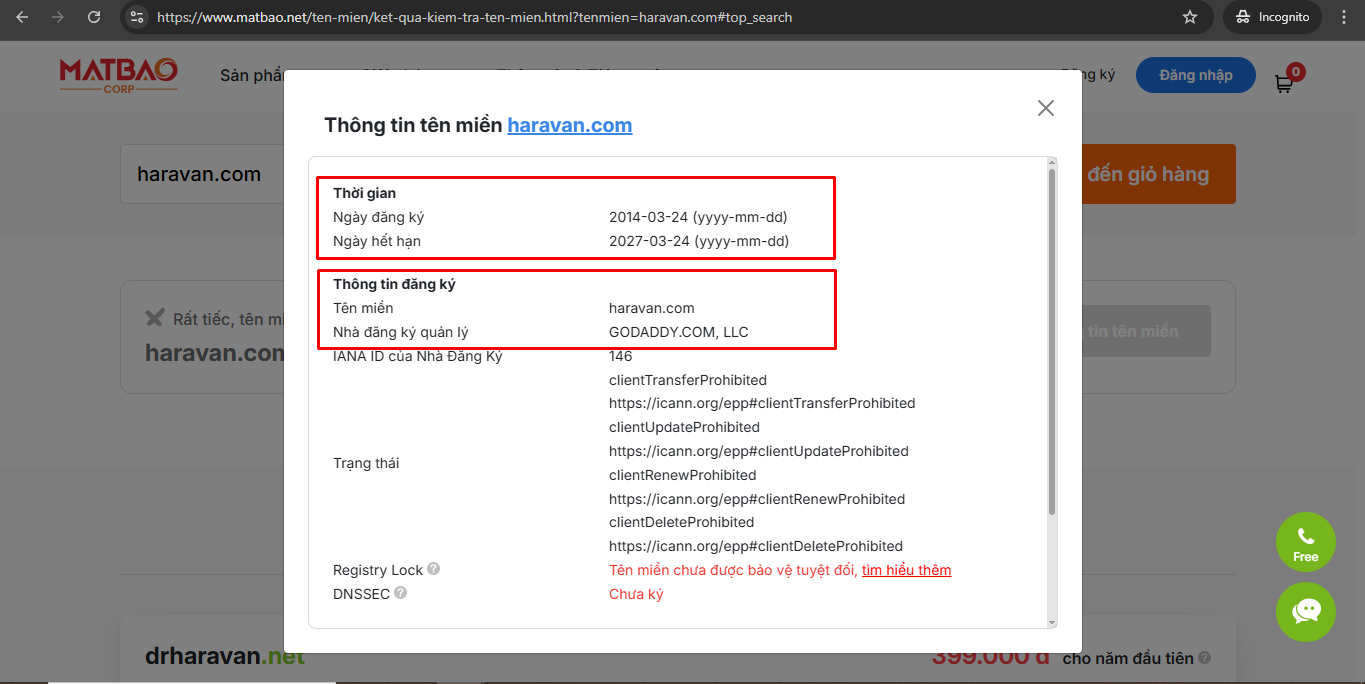The width and height of the screenshot is (1365, 684).
Task: Click the browser forward arrow
Action: coord(58,17)
